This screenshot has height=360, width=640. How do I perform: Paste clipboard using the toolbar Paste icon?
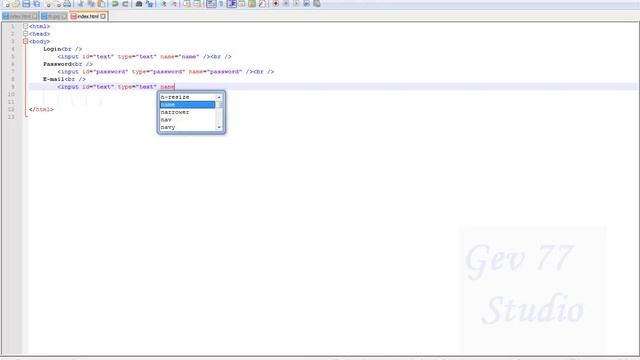point(101,4)
